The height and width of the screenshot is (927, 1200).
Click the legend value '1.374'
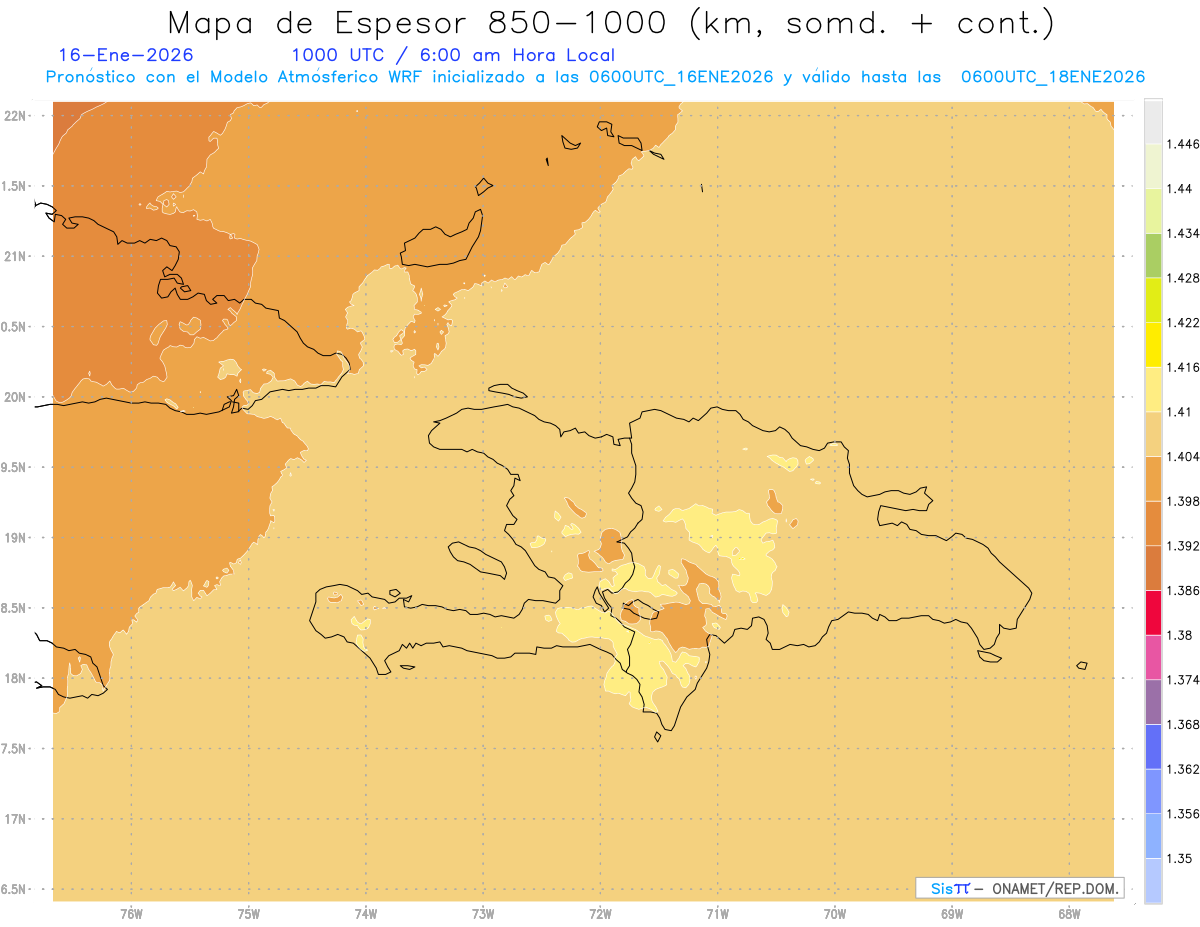pos(1184,680)
